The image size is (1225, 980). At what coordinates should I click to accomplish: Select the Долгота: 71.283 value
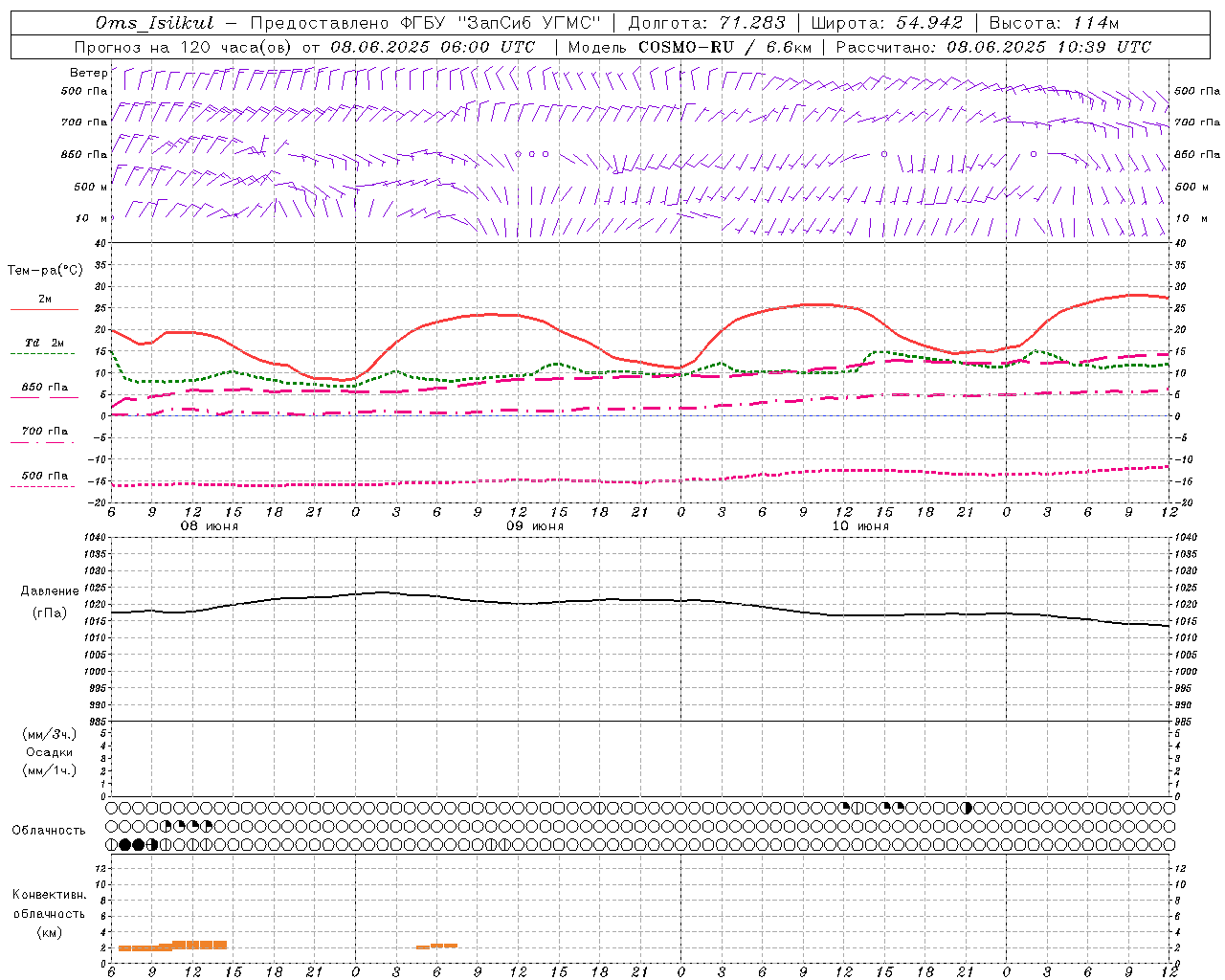click(706, 23)
